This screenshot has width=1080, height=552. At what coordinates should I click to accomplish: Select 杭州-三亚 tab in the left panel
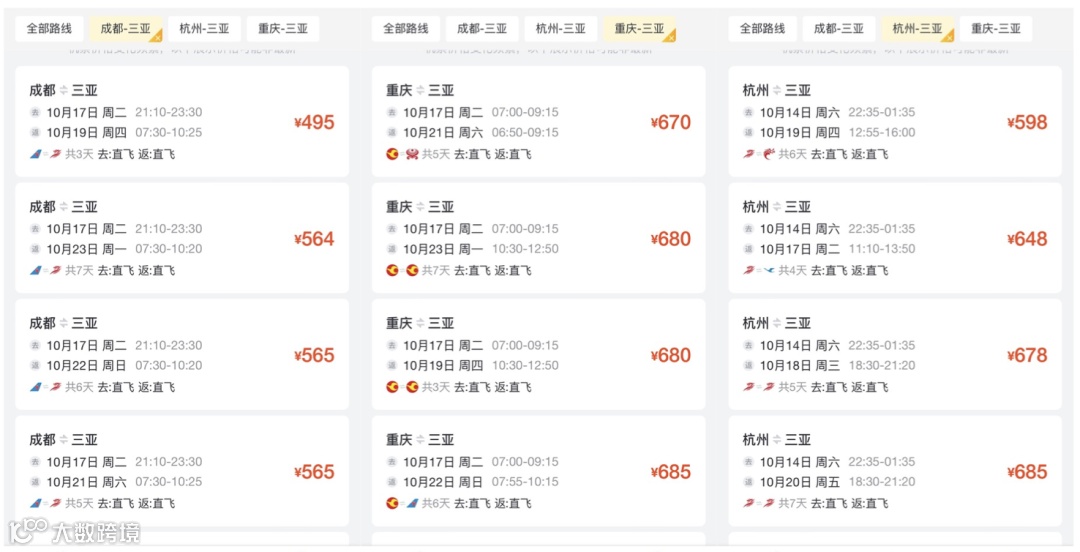pyautogui.click(x=204, y=29)
